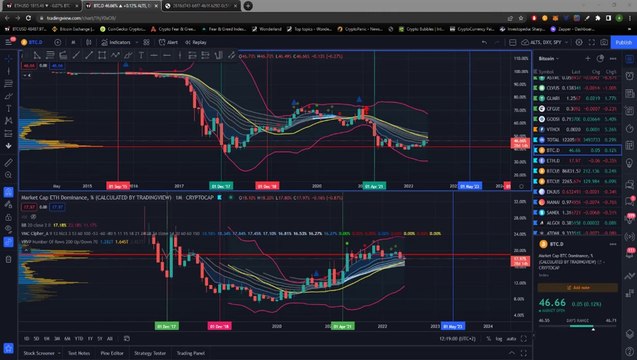Open the Bitcoin watchlist name dropdown

pyautogui.click(x=548, y=59)
